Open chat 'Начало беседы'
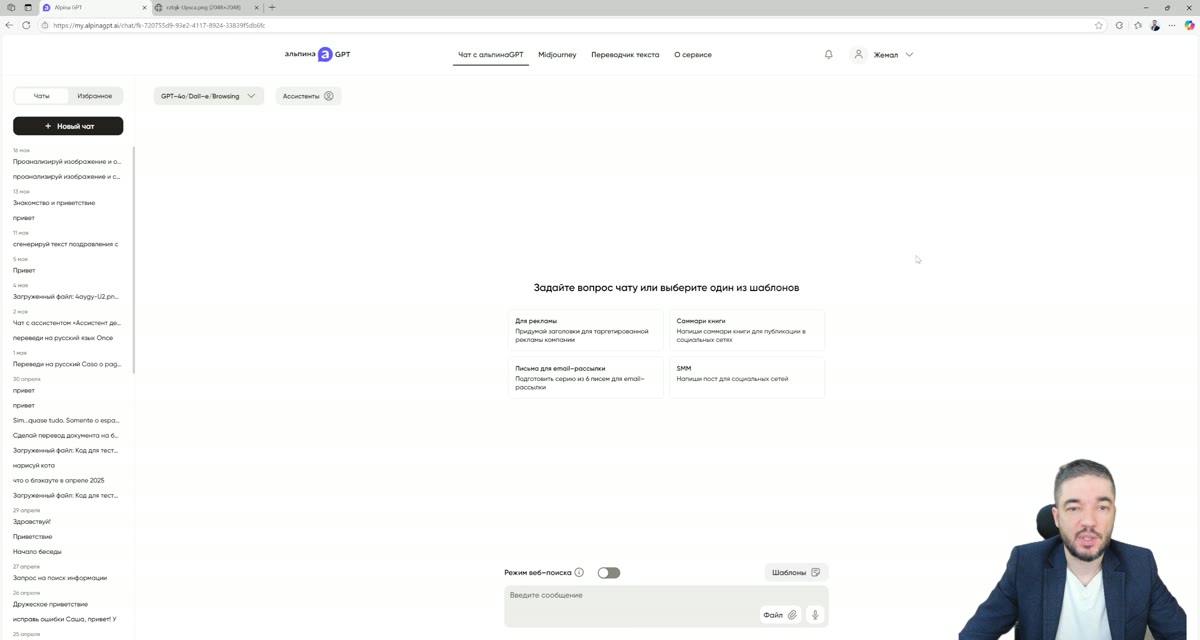The height and width of the screenshot is (640, 1200). (x=37, y=552)
